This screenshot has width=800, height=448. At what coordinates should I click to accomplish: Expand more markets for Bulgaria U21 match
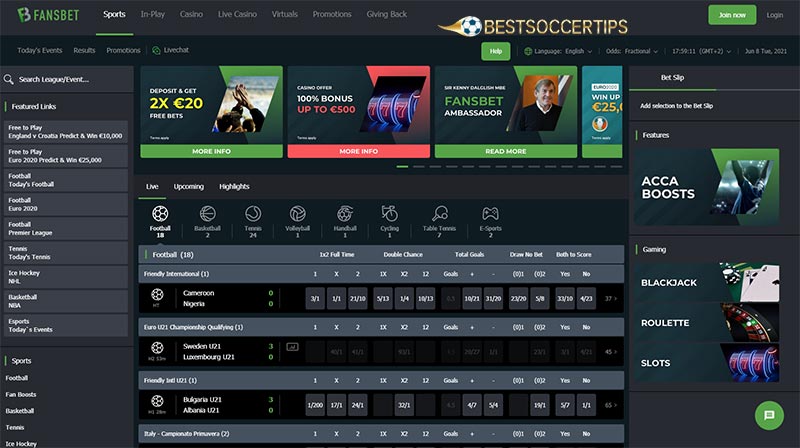click(x=611, y=405)
